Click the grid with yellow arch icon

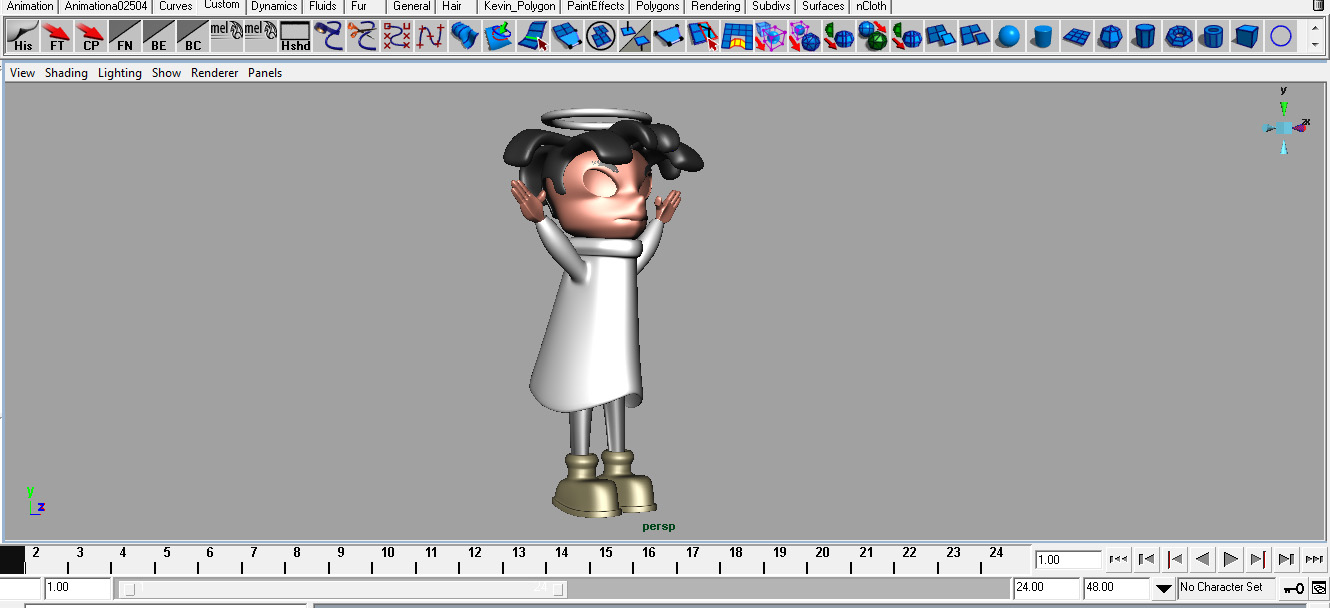coord(737,37)
